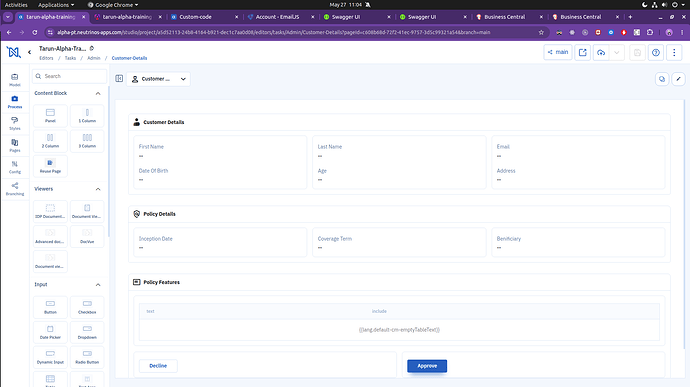Collapse the Viewers section
690x387 pixels.
(x=98, y=189)
